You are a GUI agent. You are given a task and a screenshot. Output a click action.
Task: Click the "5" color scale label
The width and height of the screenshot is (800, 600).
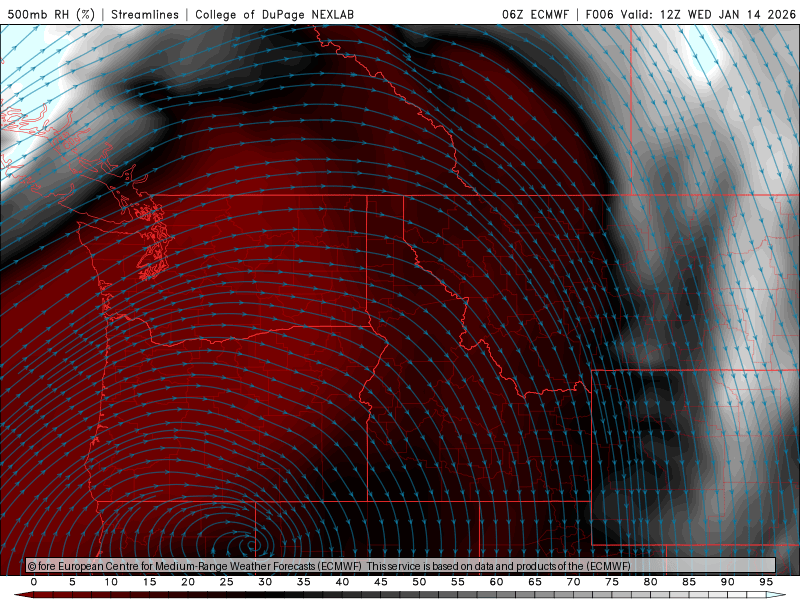pos(72,582)
